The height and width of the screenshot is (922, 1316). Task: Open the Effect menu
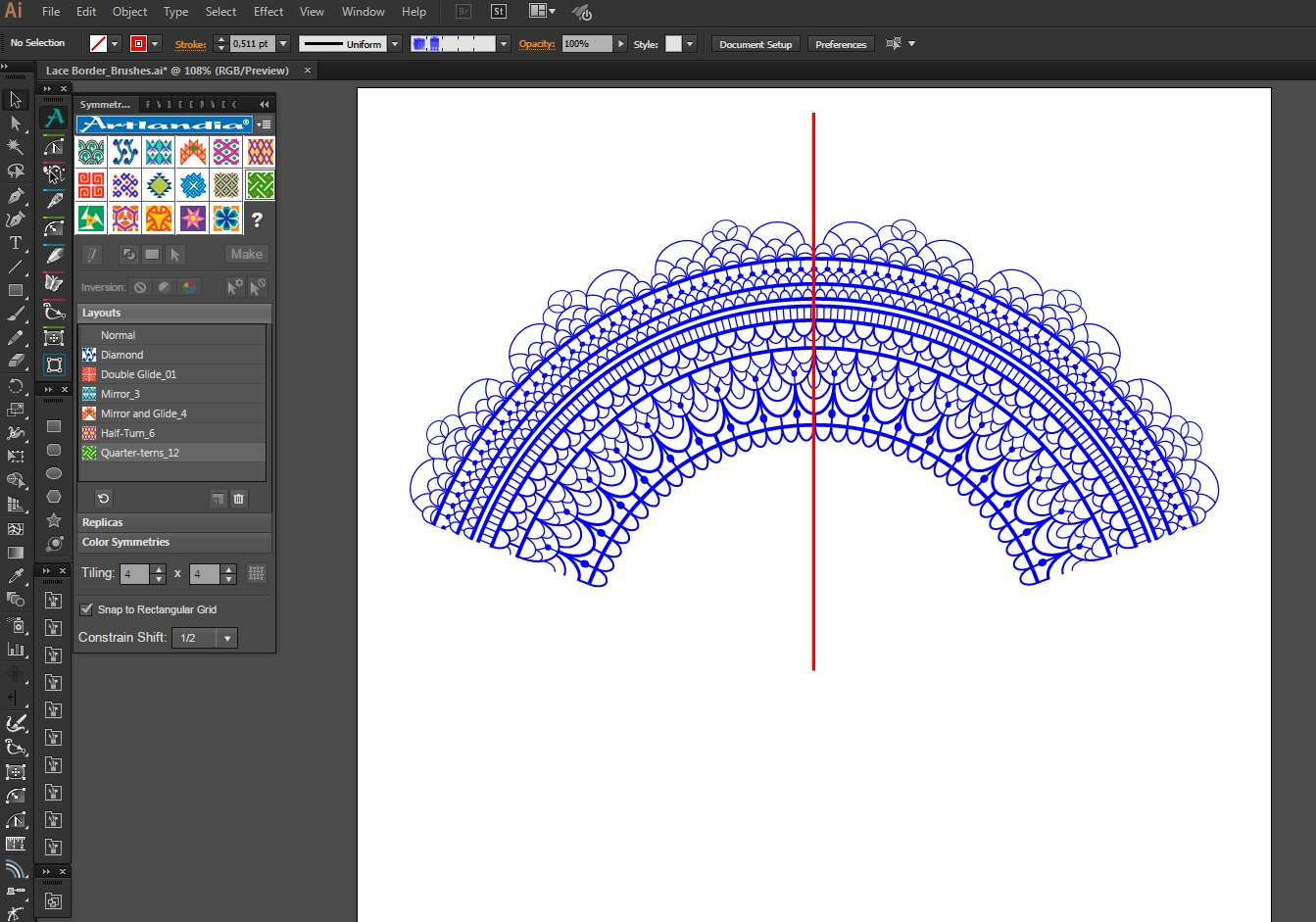268,12
